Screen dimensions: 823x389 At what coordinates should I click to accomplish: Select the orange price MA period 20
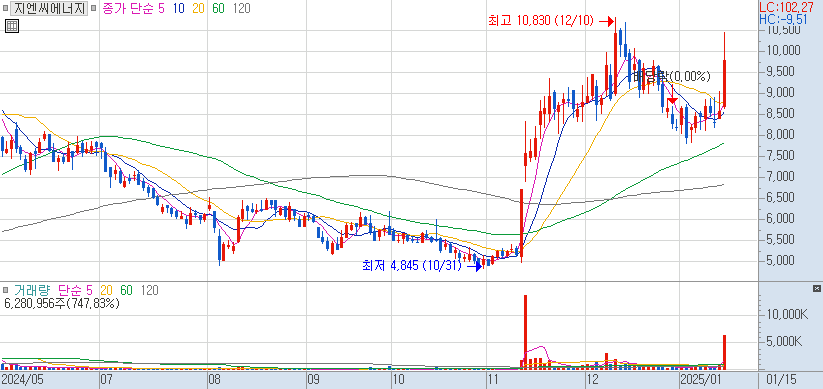(197, 8)
